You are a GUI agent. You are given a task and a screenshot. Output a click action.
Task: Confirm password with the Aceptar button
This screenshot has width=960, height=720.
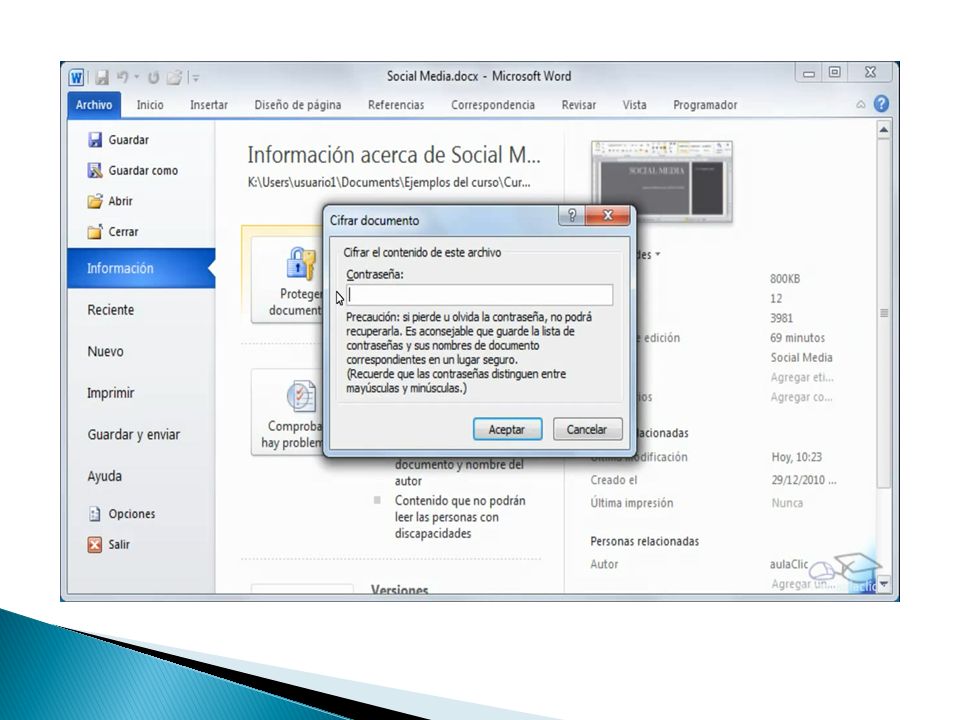pyautogui.click(x=507, y=429)
